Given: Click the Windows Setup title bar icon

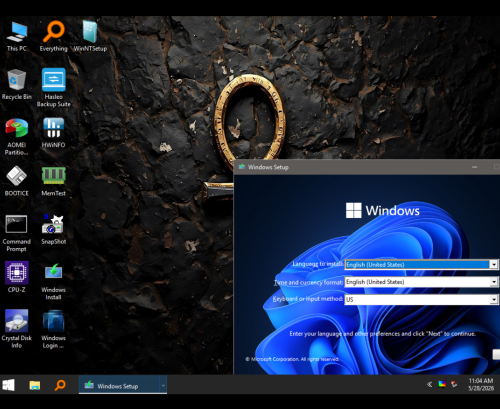Looking at the screenshot, I should click(242, 167).
